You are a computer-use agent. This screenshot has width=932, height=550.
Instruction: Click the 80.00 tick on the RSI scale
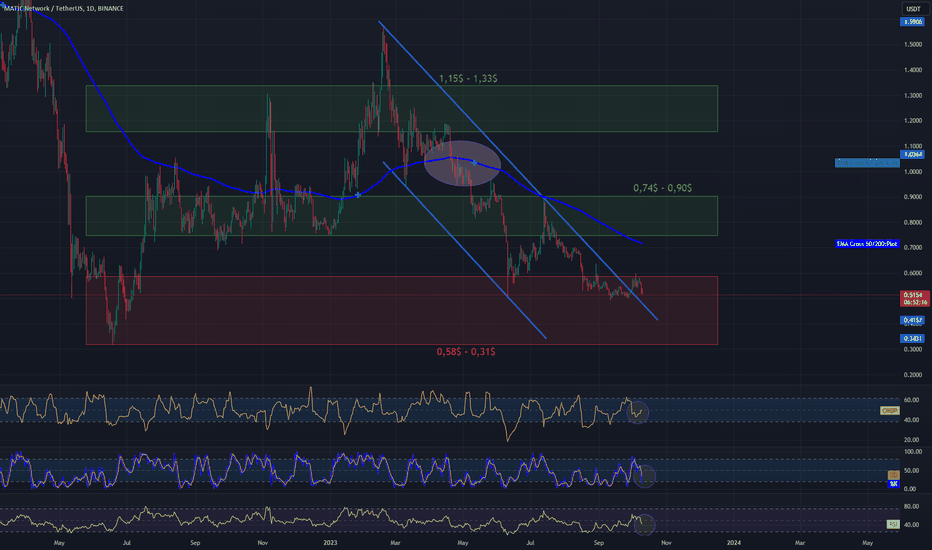(912, 507)
